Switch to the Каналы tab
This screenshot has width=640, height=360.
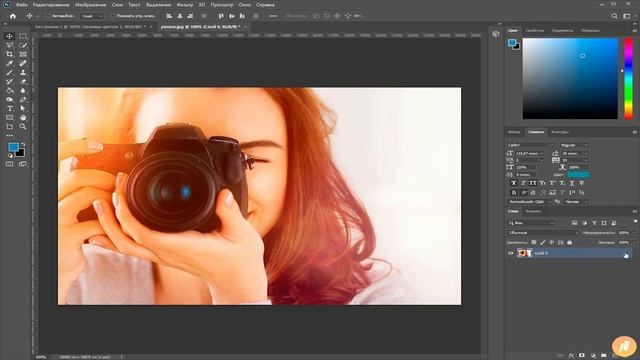[x=533, y=211]
